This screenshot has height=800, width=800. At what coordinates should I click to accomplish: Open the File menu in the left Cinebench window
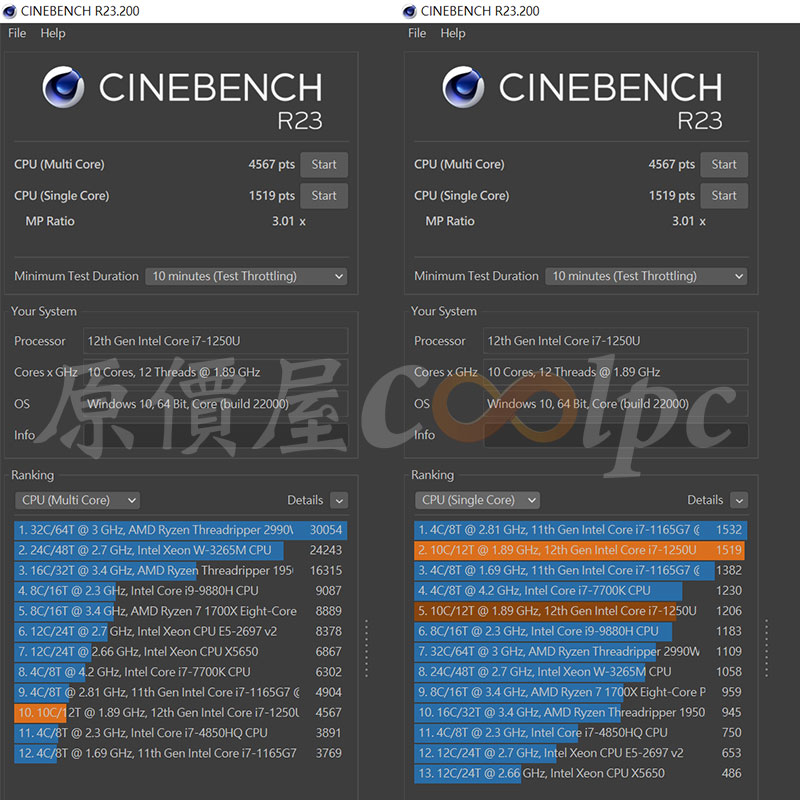17,33
